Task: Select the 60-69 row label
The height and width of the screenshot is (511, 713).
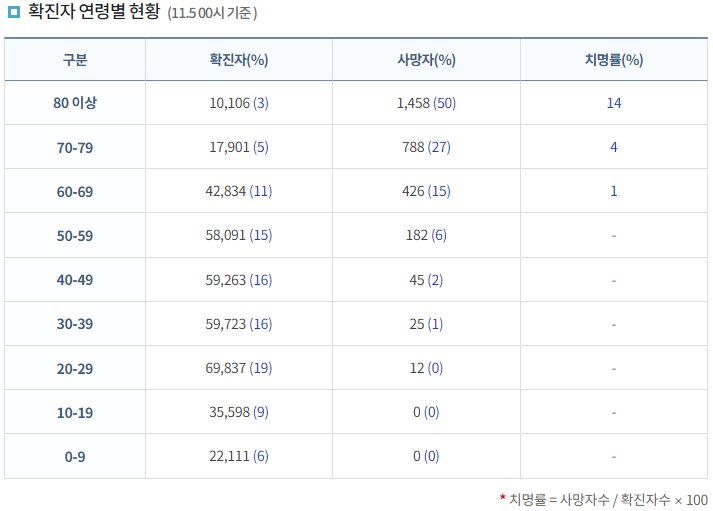Action: (75, 191)
